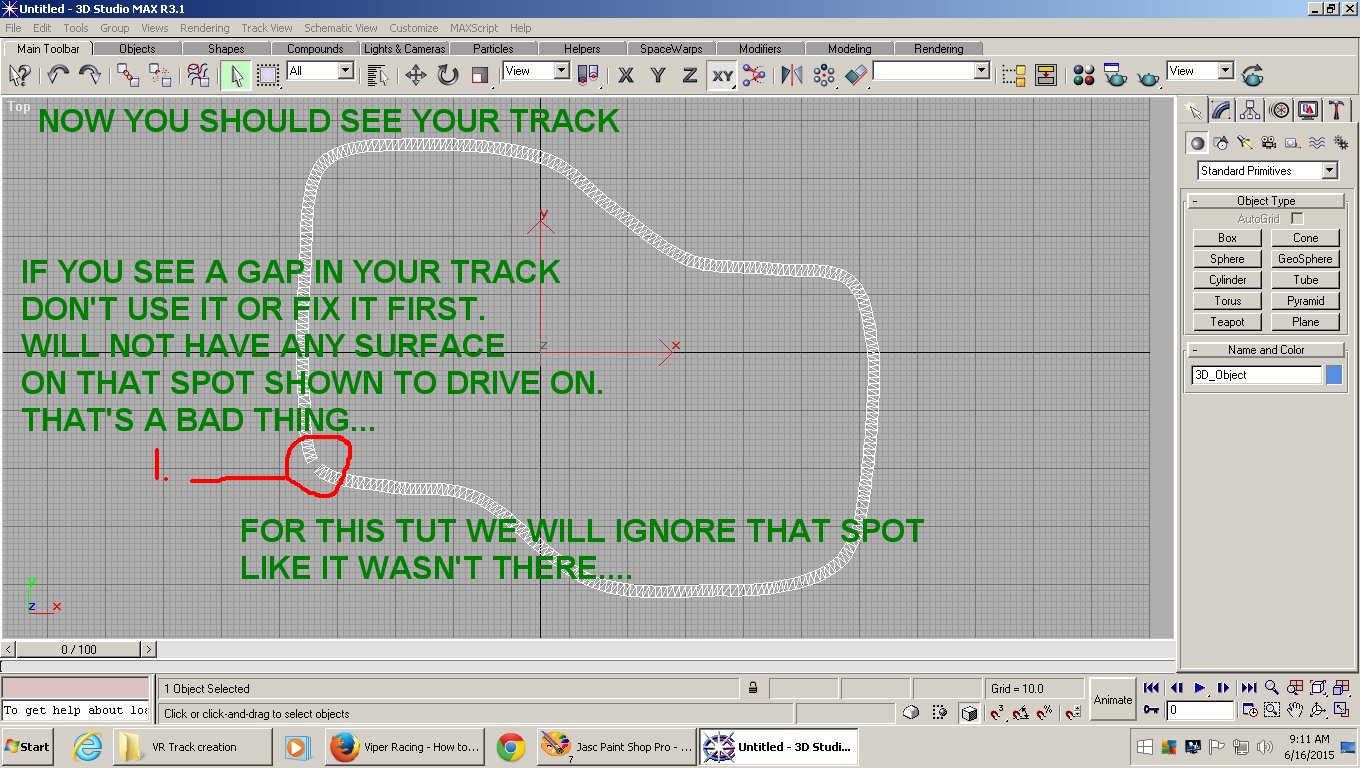The width and height of the screenshot is (1360, 768).
Task: Collapse the Name and Color rollout
Action: (x=1266, y=350)
